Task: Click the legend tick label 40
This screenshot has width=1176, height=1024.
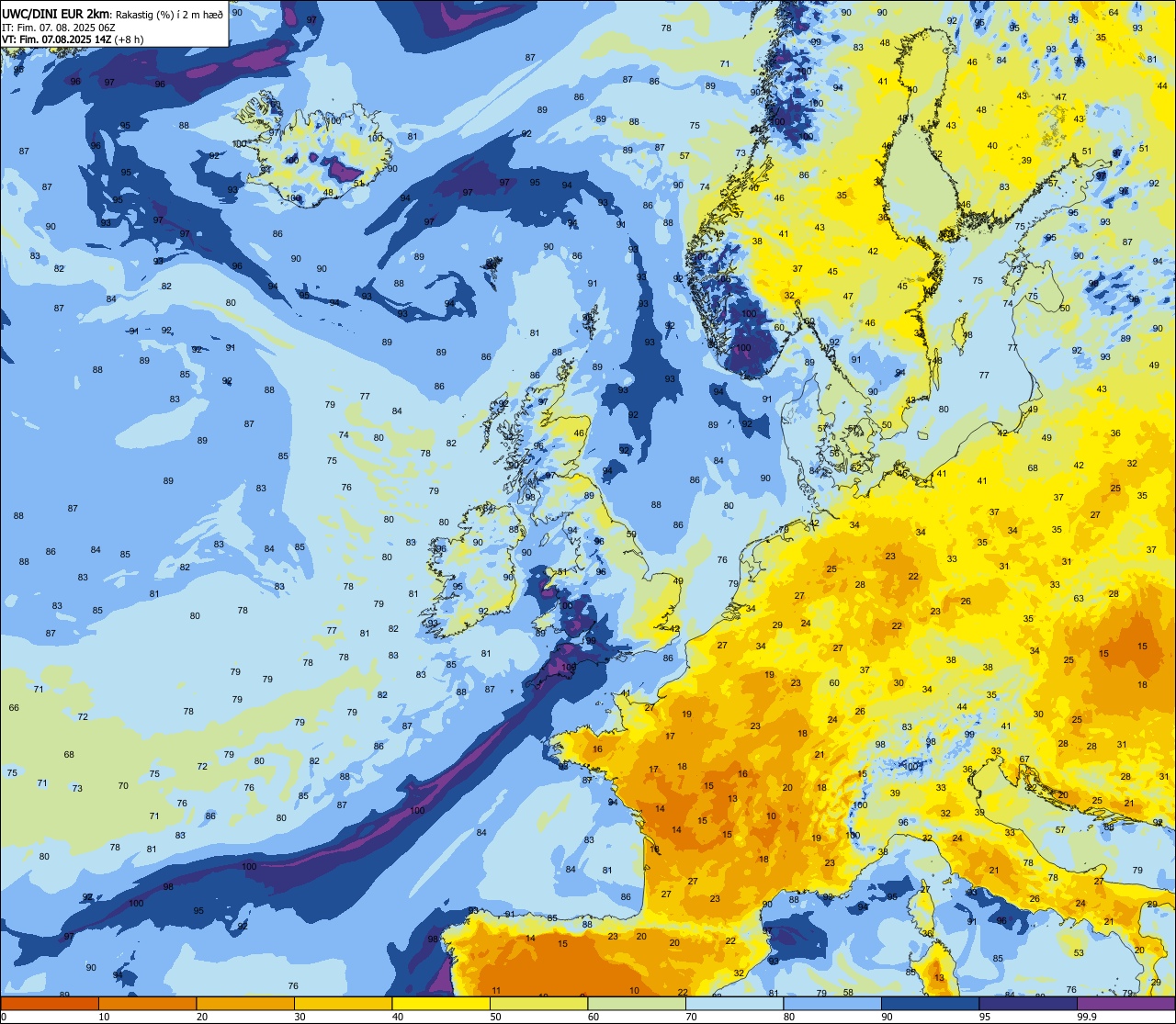Action: tap(398, 1017)
